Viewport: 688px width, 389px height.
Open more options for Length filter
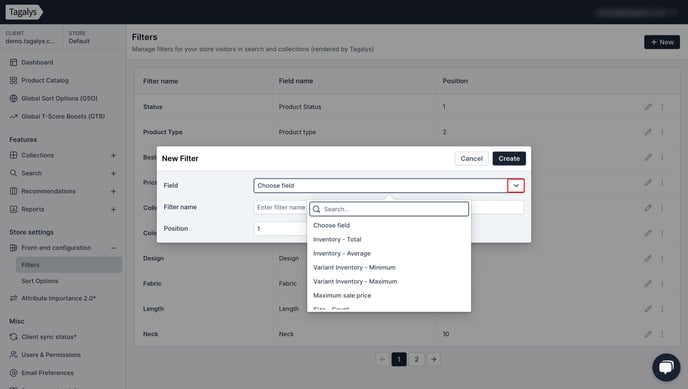tap(662, 309)
